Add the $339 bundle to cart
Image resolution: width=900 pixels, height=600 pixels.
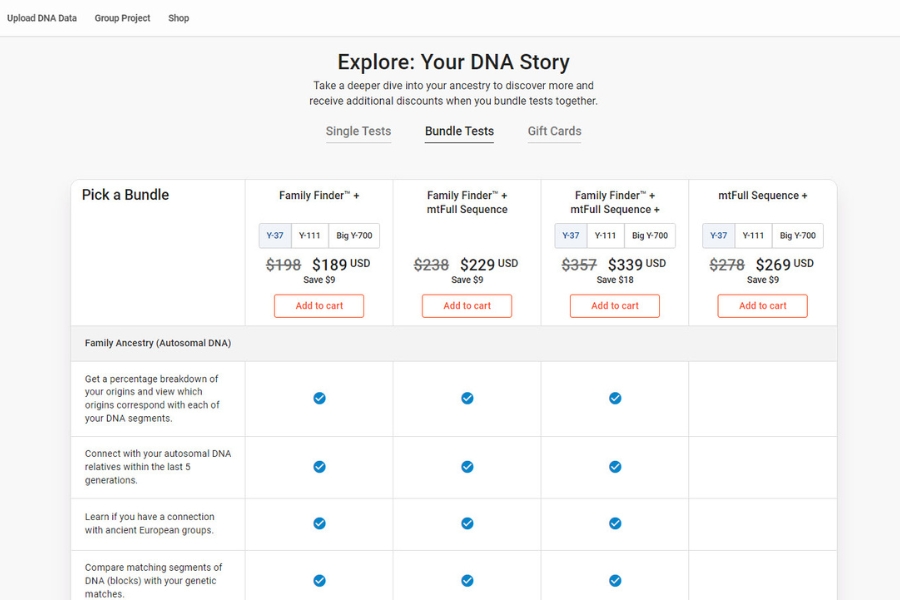tap(615, 306)
